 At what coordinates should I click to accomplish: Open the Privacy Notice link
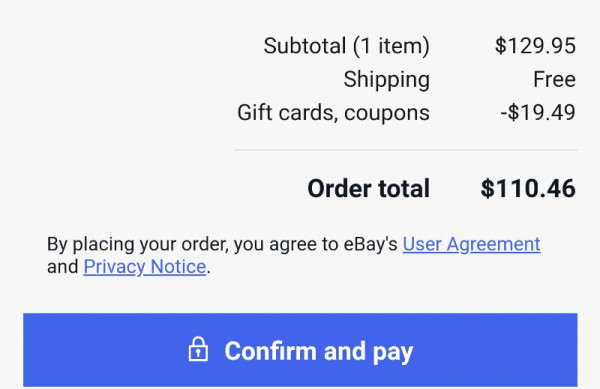pyautogui.click(x=145, y=267)
